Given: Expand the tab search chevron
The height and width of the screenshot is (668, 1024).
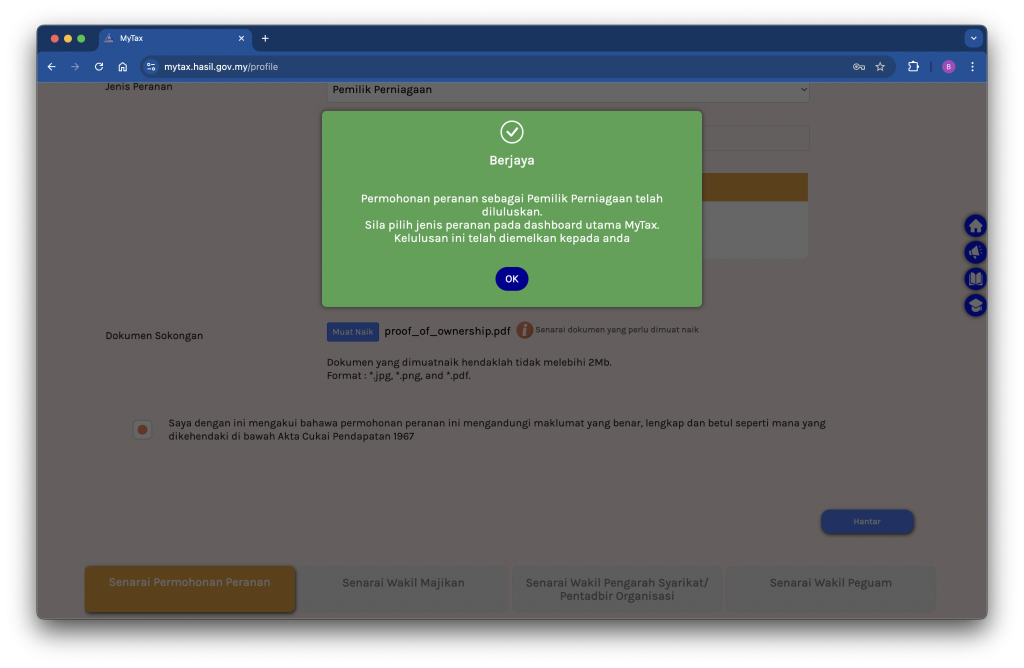Looking at the screenshot, I should pos(973,38).
